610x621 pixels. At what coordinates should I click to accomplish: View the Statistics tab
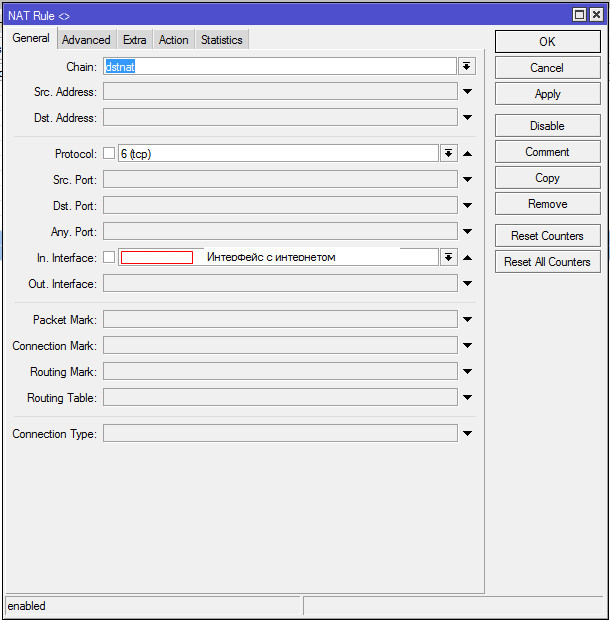point(222,40)
